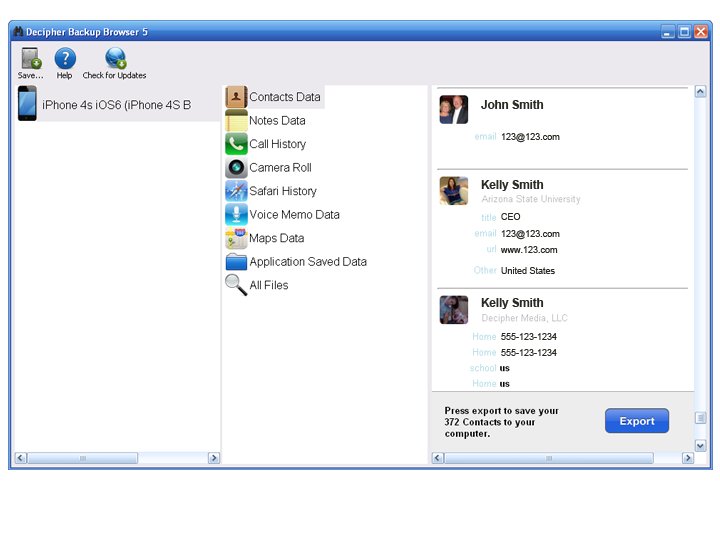
Task: Open the Call History category label
Action: tap(277, 144)
